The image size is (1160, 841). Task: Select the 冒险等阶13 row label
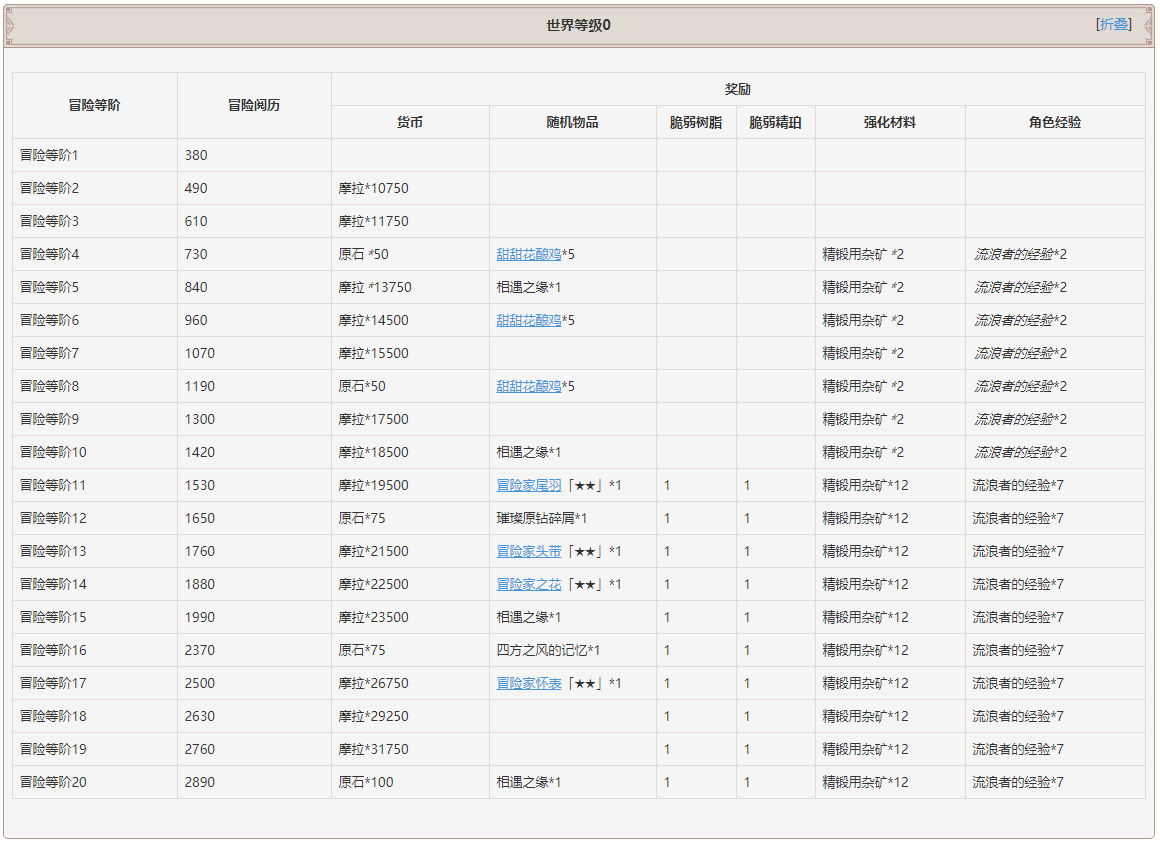tap(53, 551)
